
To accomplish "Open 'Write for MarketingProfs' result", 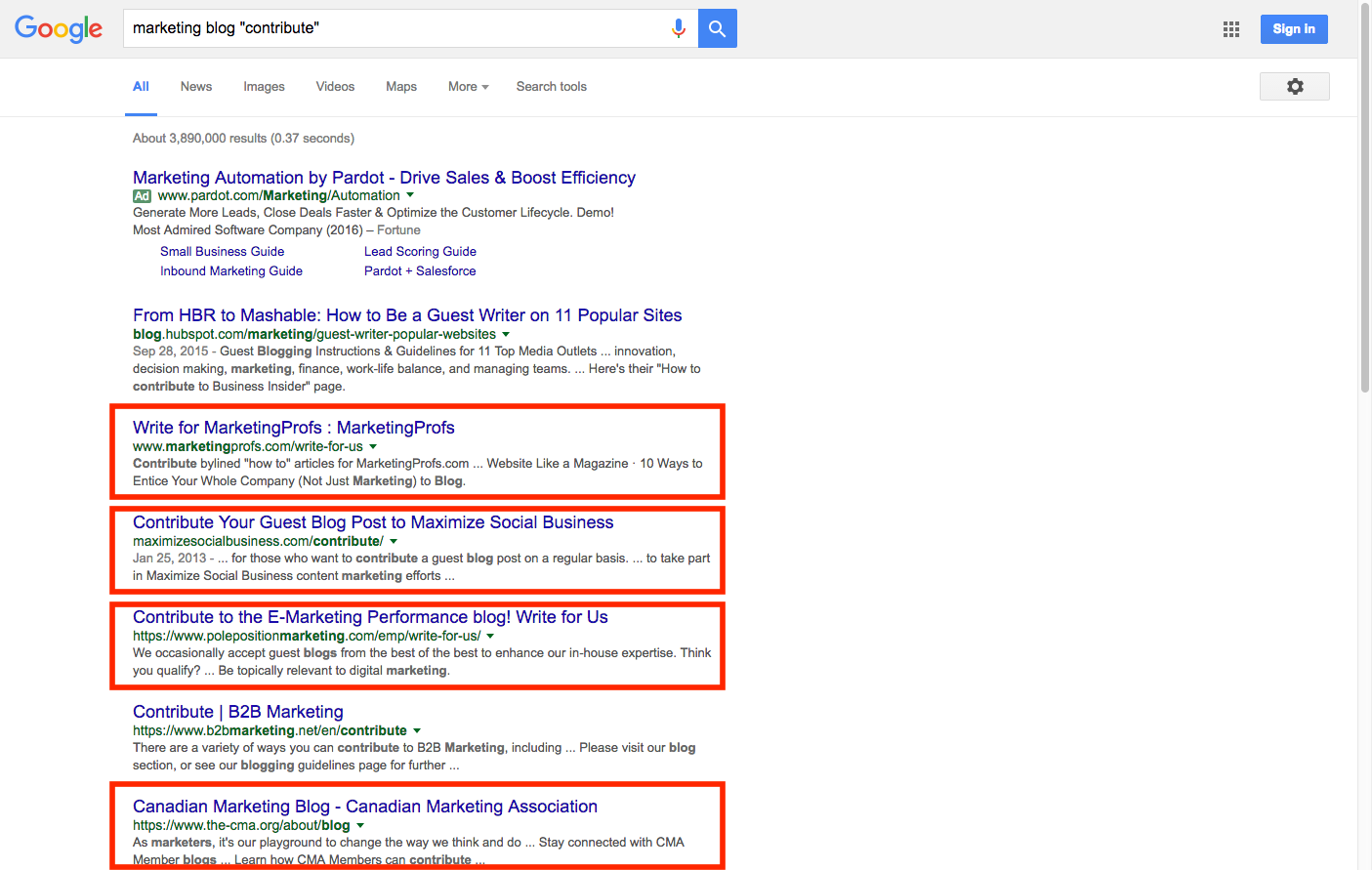I will 294,428.
